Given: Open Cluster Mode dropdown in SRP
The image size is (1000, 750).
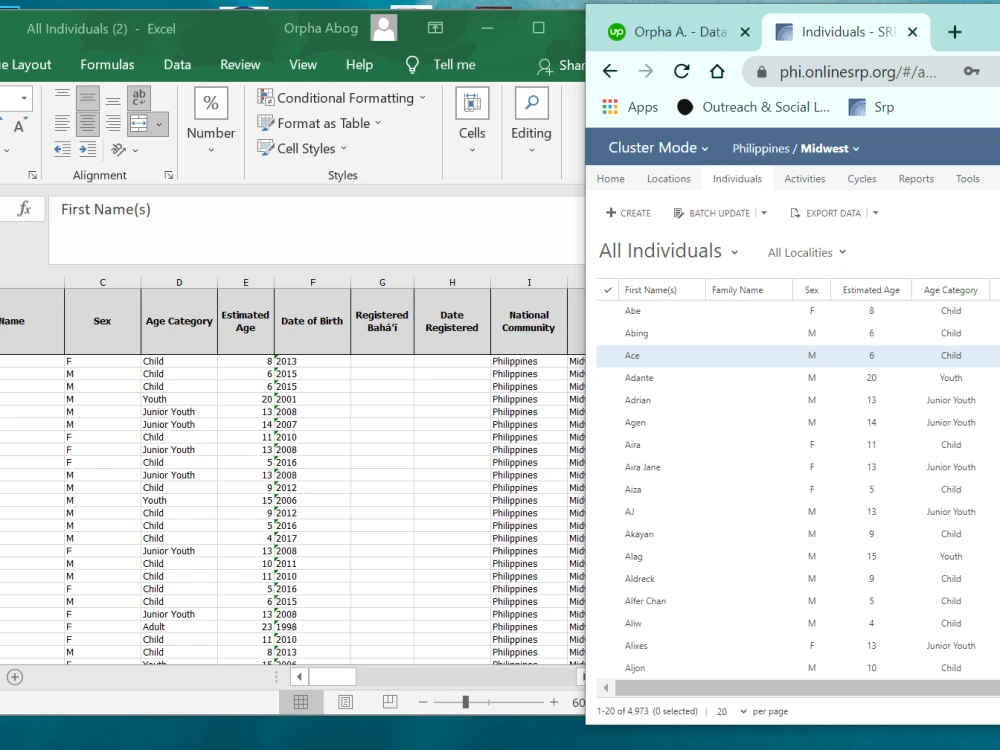Looking at the screenshot, I should (x=658, y=148).
